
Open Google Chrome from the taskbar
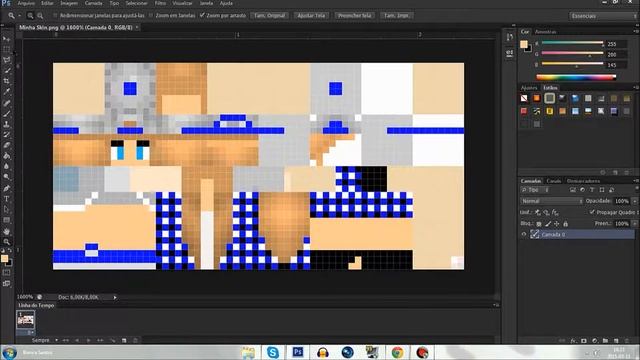[397, 352]
